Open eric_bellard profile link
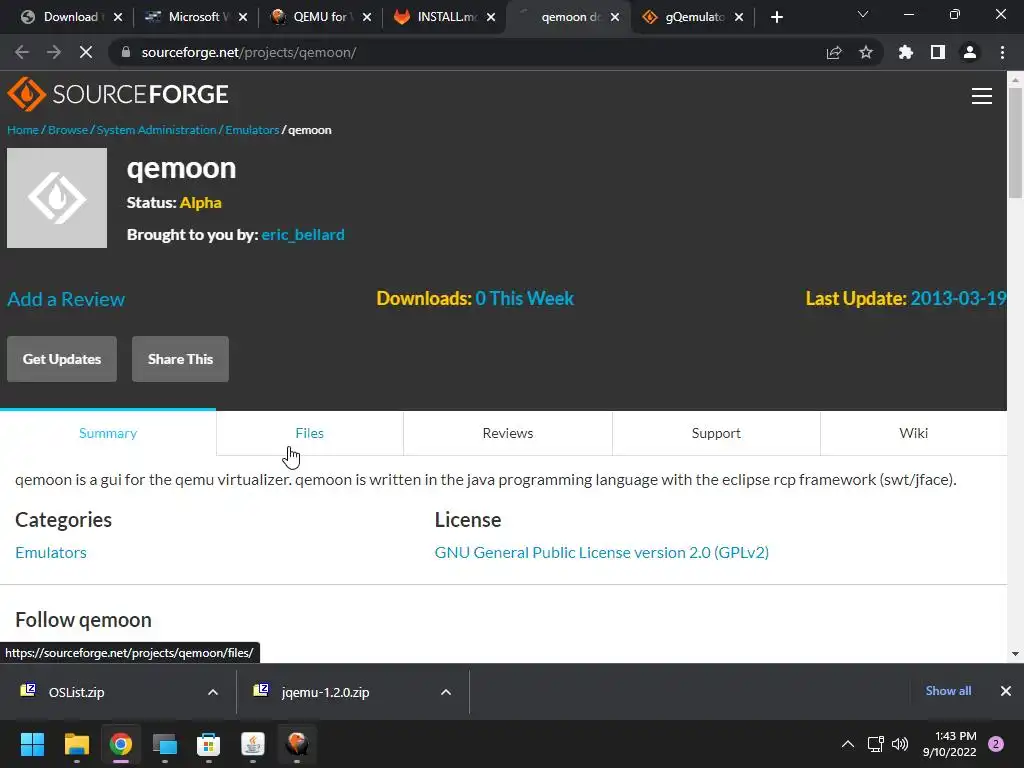Image resolution: width=1024 pixels, height=768 pixels. [303, 234]
